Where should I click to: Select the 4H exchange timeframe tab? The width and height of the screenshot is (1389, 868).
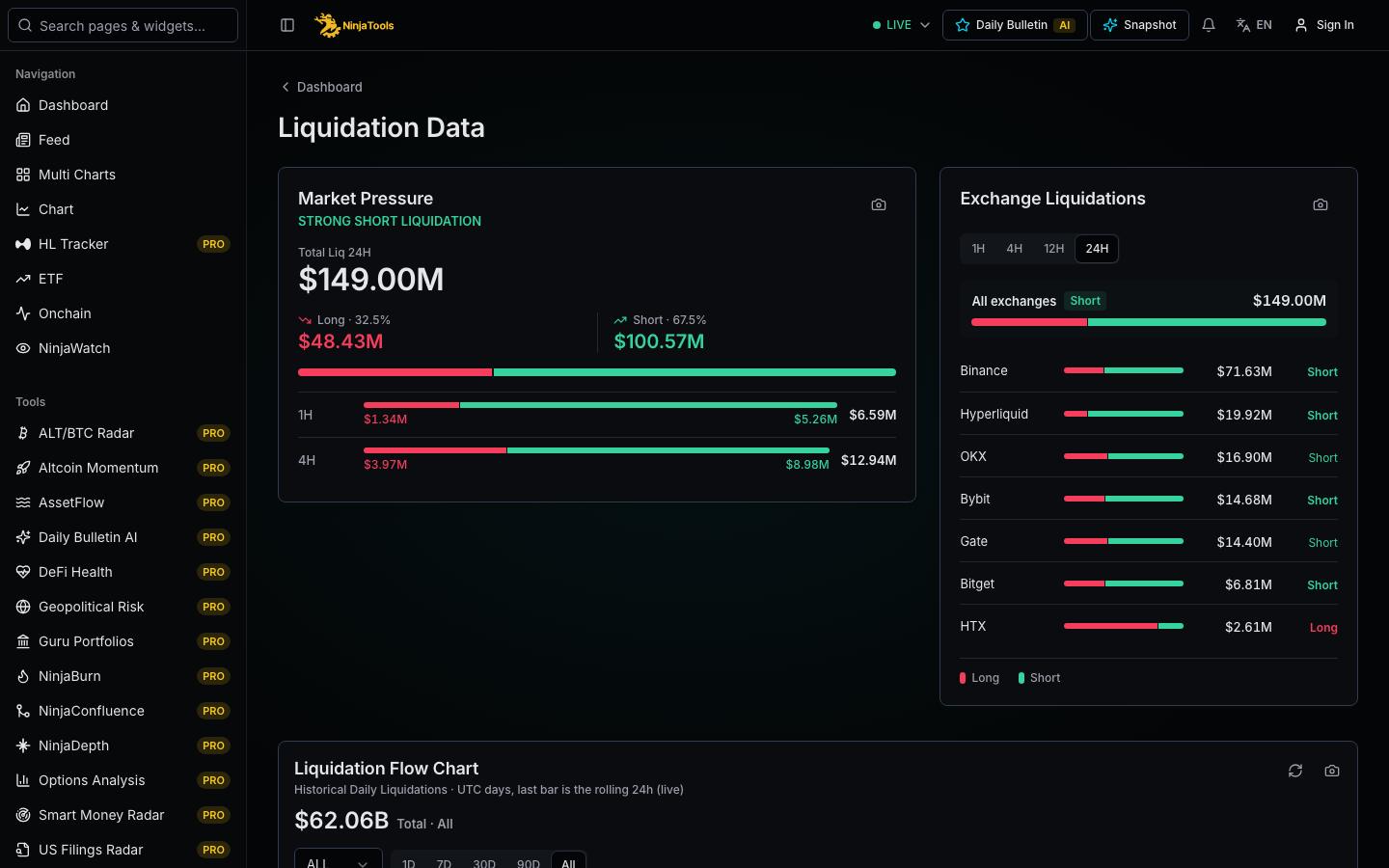tap(1014, 249)
